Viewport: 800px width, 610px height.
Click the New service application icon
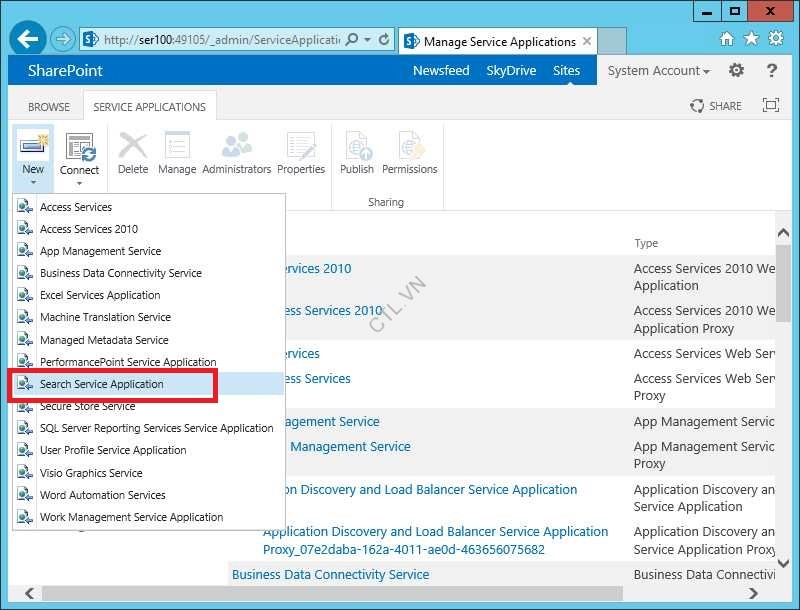33,145
